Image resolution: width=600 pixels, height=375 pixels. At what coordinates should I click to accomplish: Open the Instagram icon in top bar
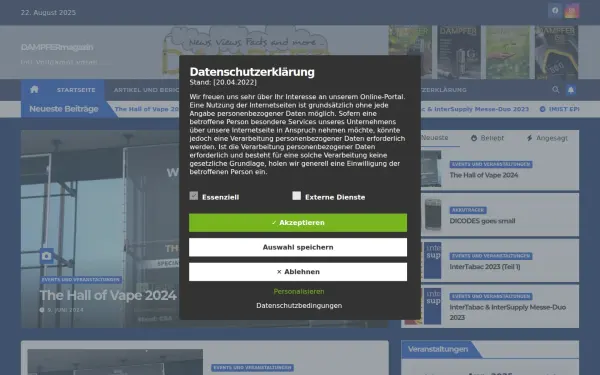point(571,11)
